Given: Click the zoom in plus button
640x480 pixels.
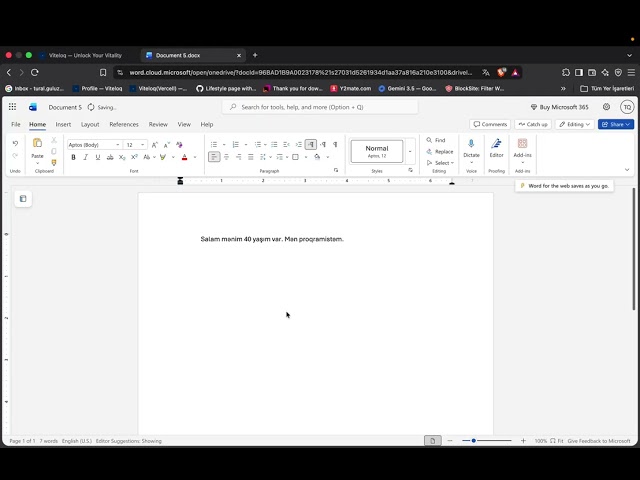Looking at the screenshot, I should [523, 441].
